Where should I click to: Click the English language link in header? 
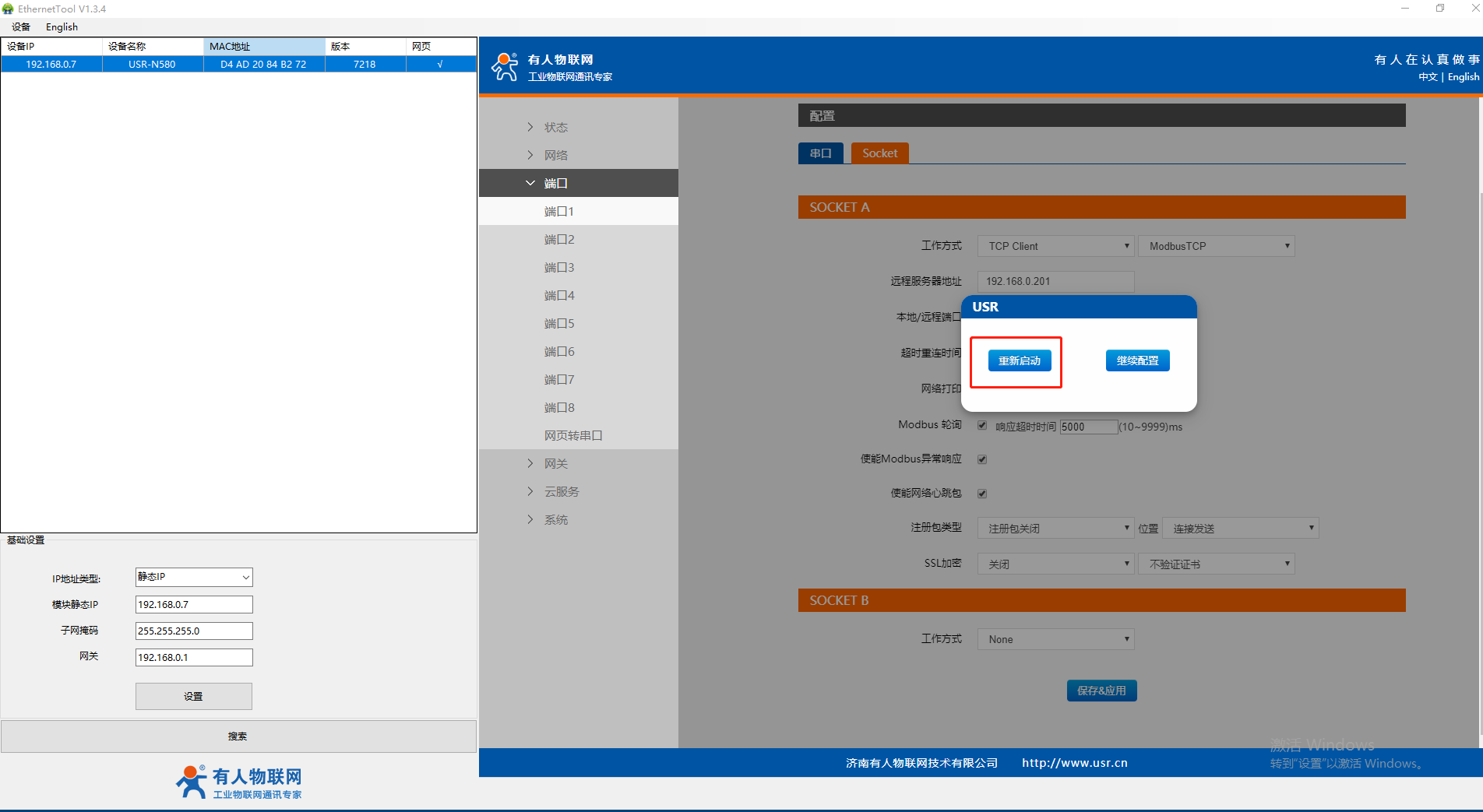point(1463,77)
